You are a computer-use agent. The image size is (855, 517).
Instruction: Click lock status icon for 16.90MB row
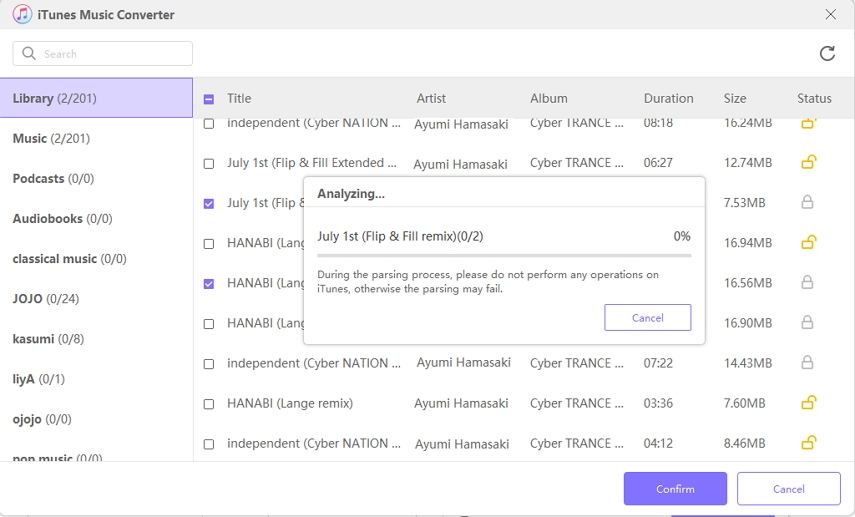coord(807,323)
